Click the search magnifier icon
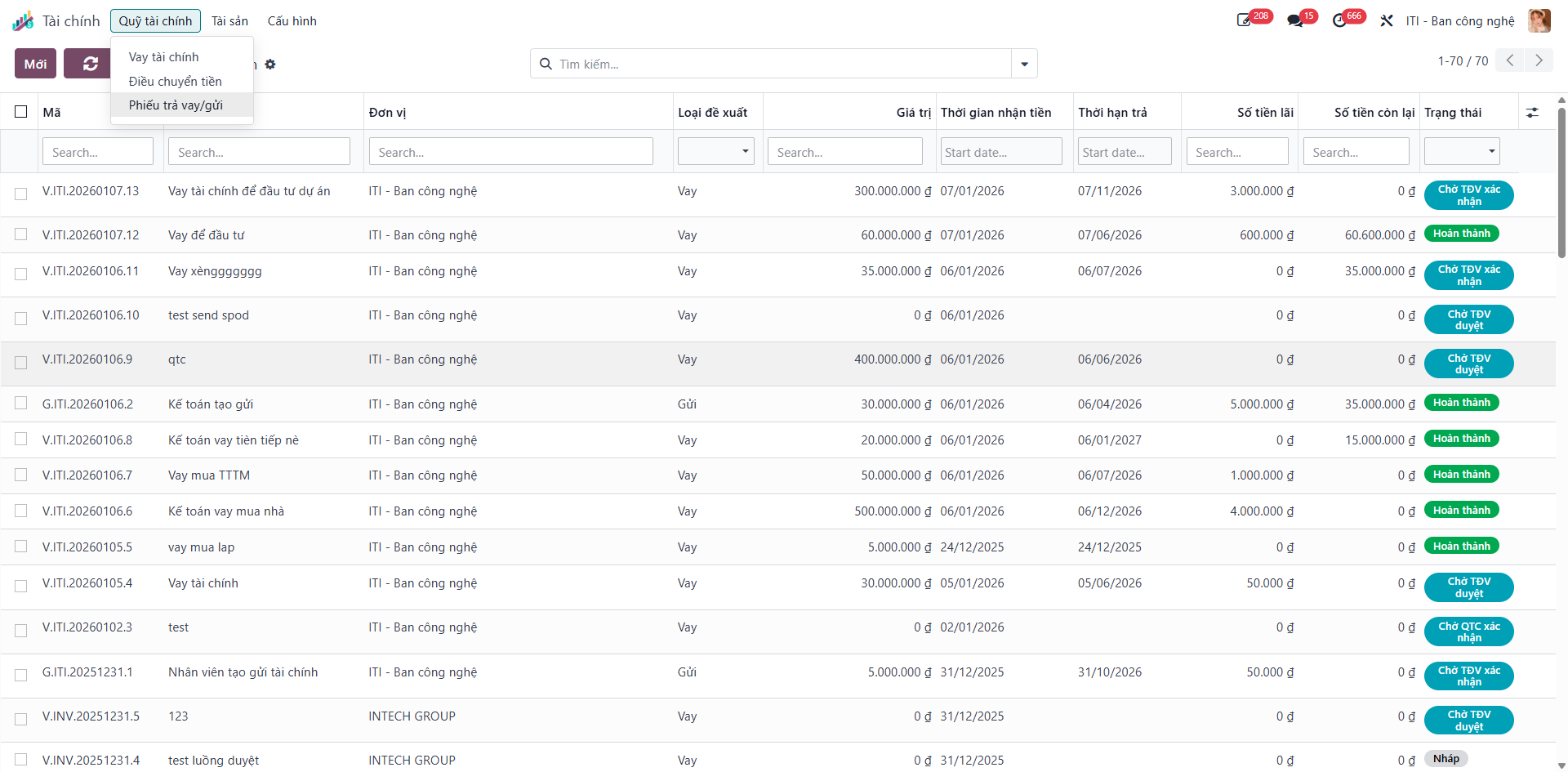The height and width of the screenshot is (772, 1568). coord(546,64)
